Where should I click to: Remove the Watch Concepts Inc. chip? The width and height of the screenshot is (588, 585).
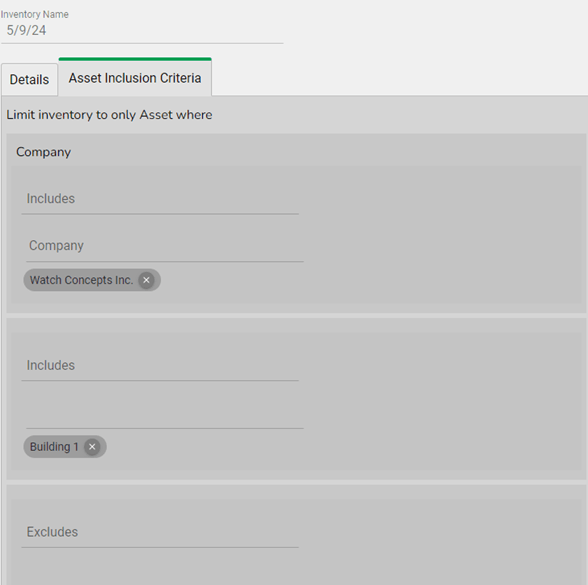[x=146, y=280]
